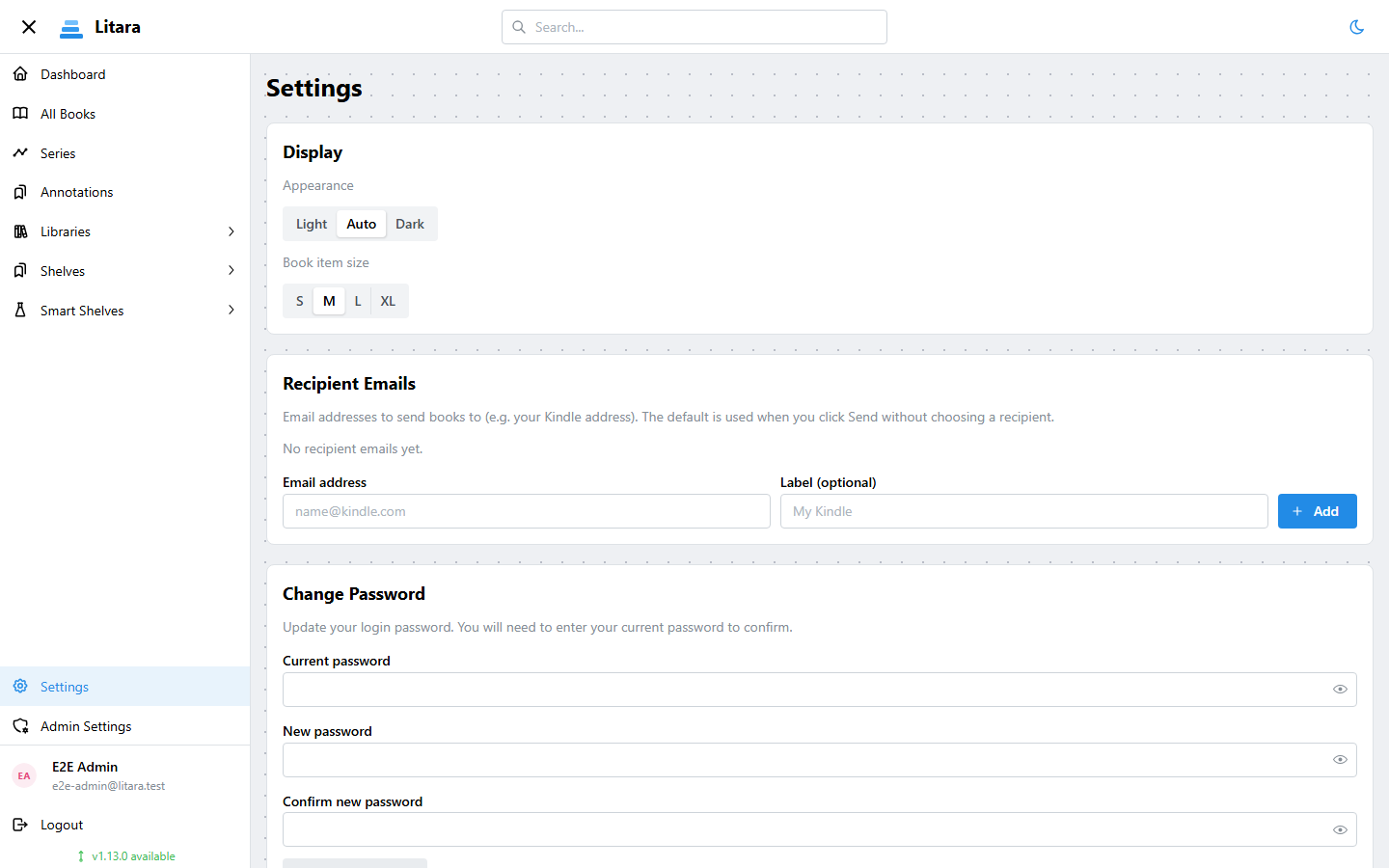This screenshot has width=1389, height=868.
Task: Click the v1.13.0 available update link
Action: click(x=125, y=855)
